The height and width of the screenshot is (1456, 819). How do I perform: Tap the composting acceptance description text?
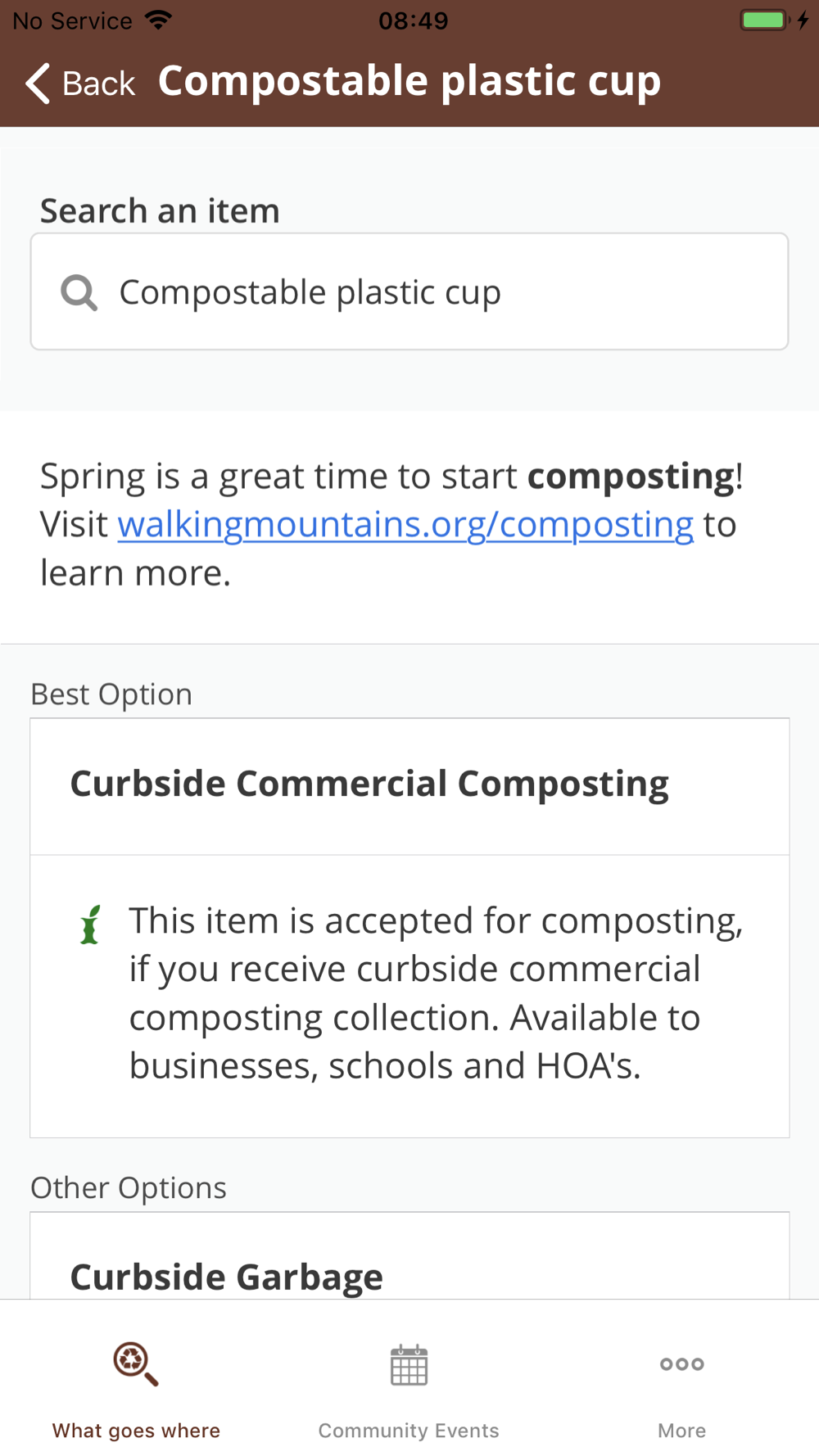[436, 993]
